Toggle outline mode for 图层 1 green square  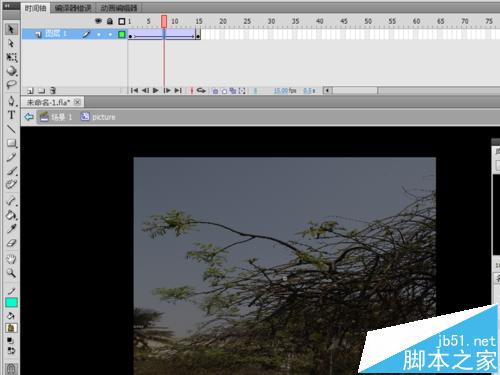click(122, 34)
